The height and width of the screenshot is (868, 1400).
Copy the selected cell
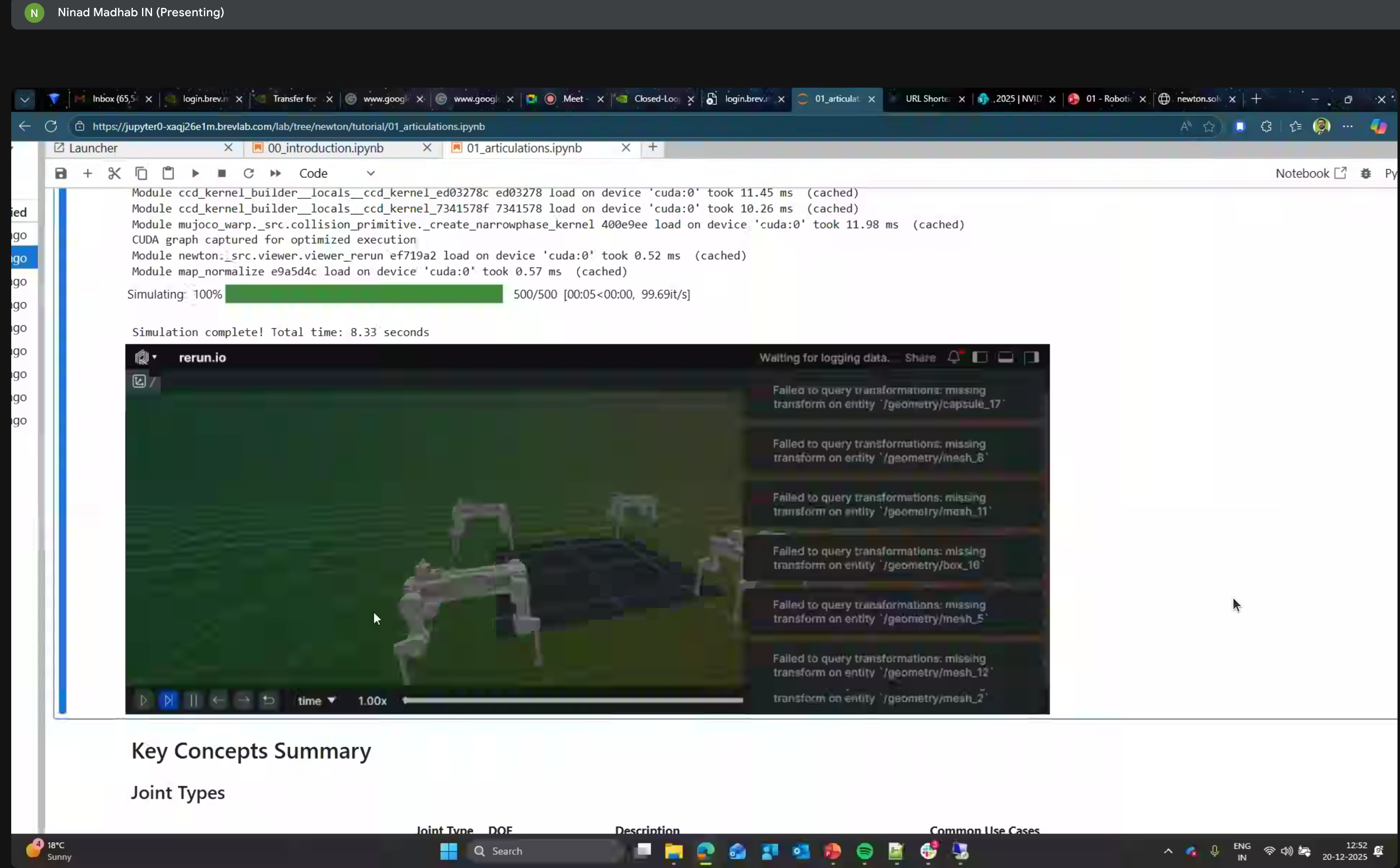140,173
